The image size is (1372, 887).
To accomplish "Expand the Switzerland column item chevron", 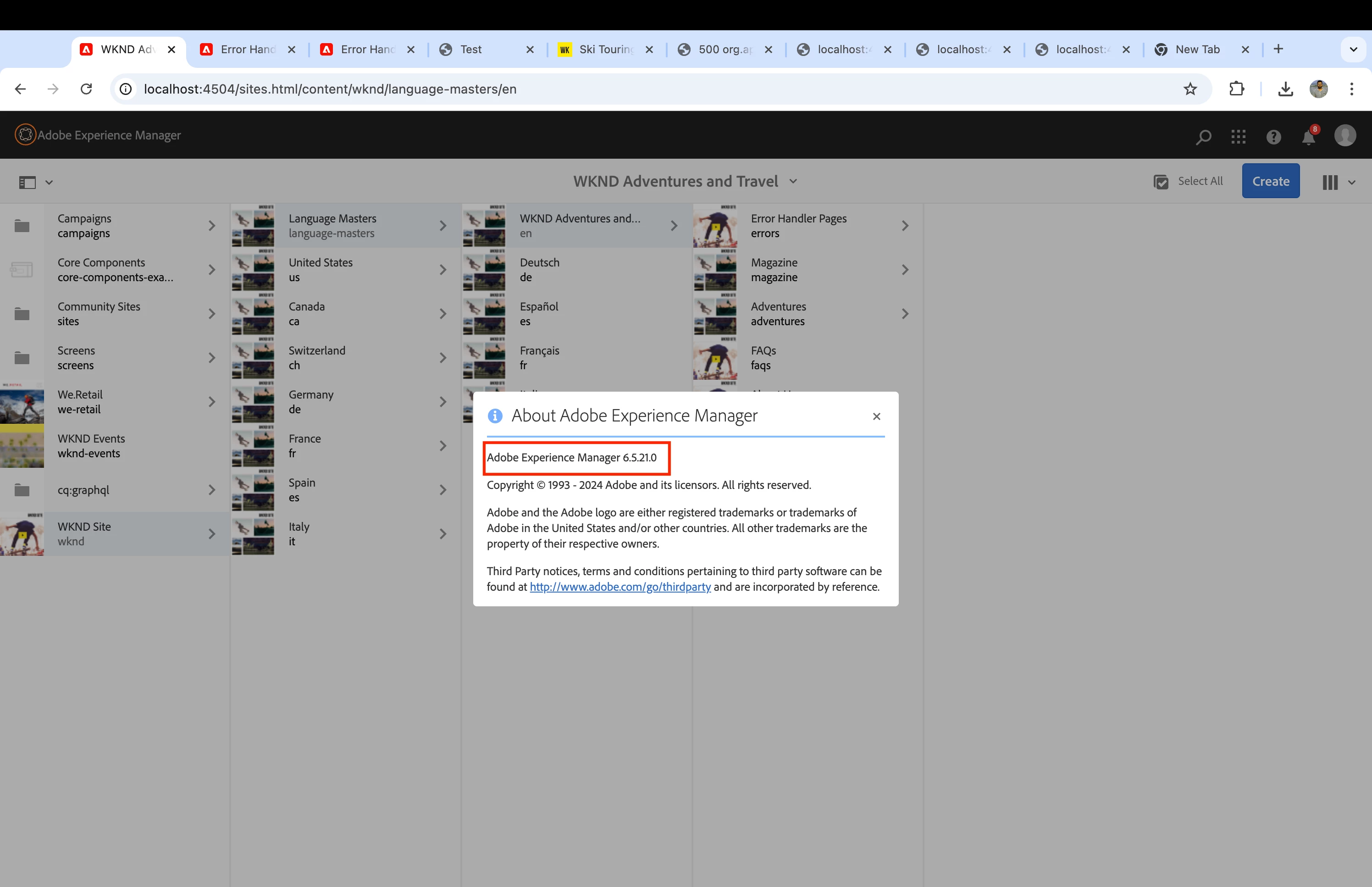I will click(x=443, y=358).
